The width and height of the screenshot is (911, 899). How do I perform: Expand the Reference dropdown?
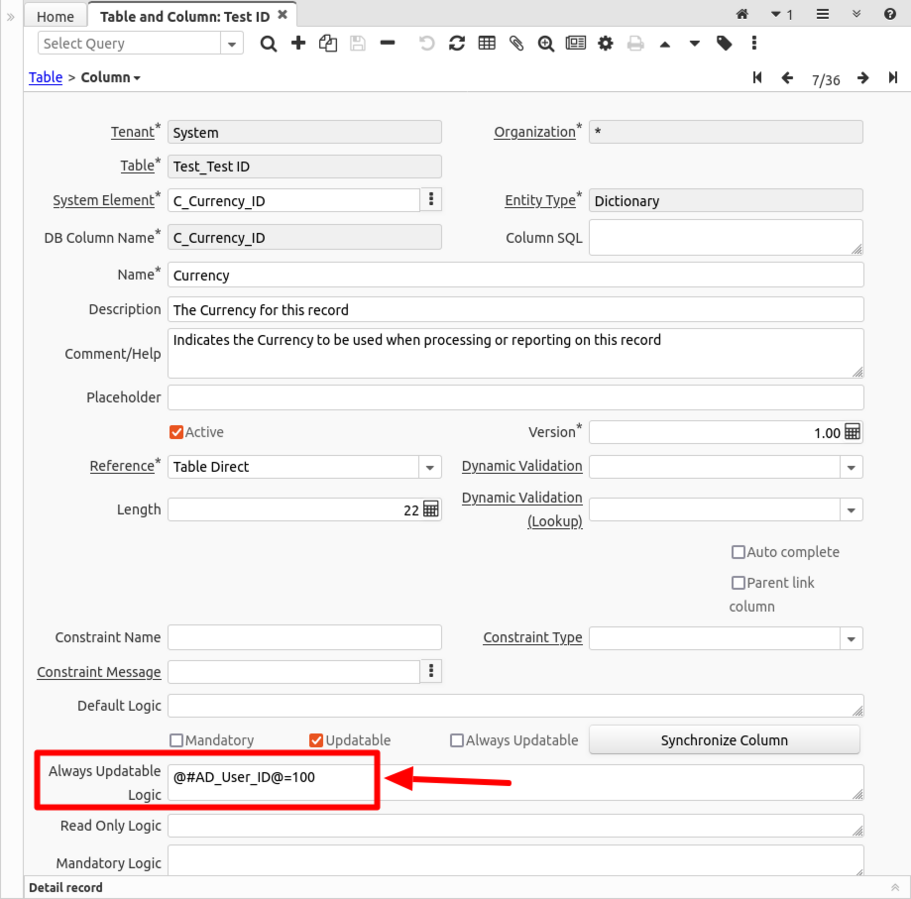click(430, 467)
